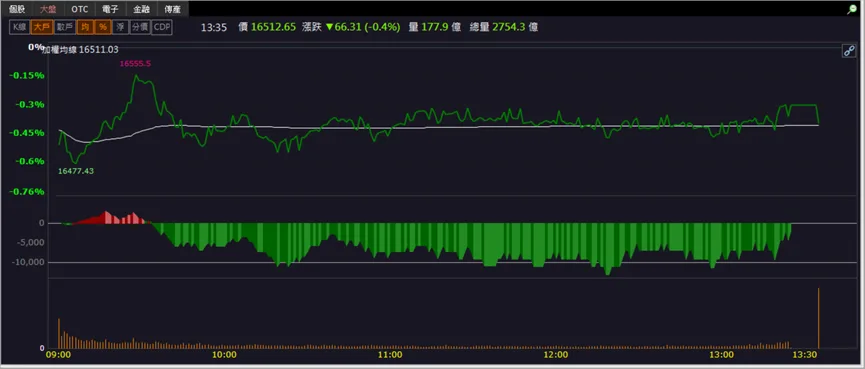Screen dimensions: 865x369
Task: Open the 金融 tab
Action: click(x=142, y=9)
